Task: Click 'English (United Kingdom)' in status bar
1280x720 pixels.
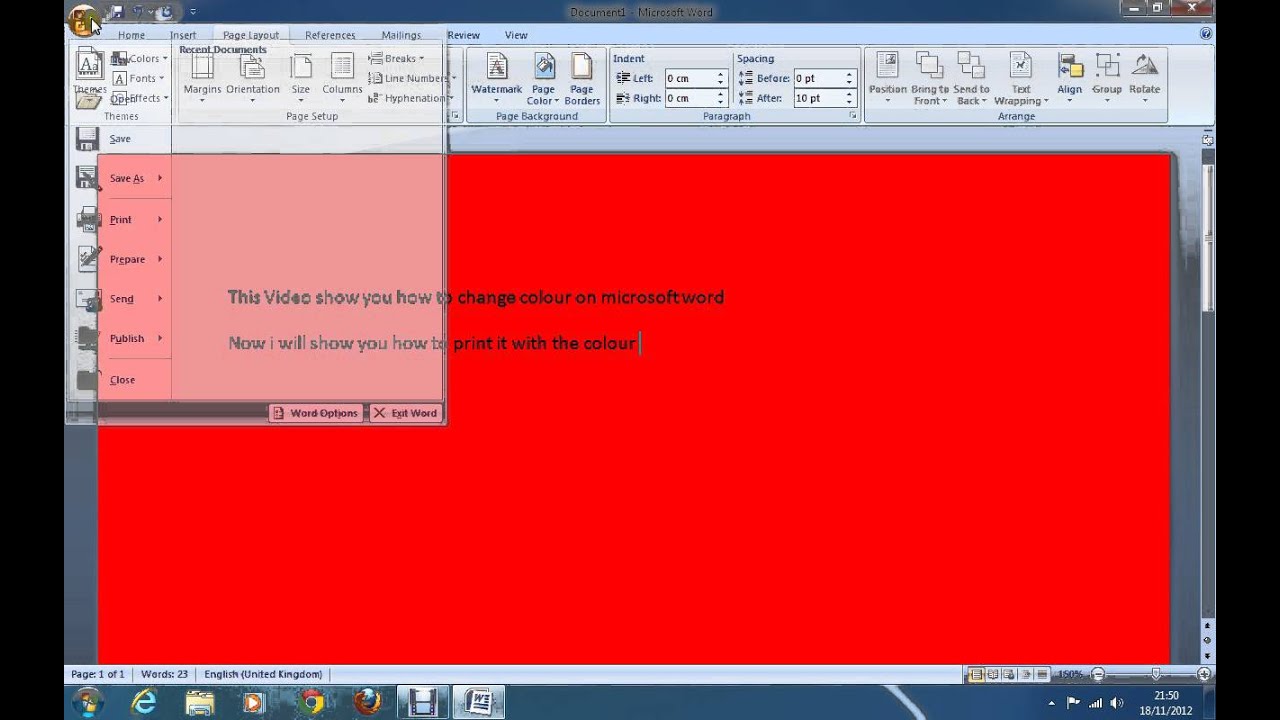Action: pyautogui.click(x=263, y=674)
